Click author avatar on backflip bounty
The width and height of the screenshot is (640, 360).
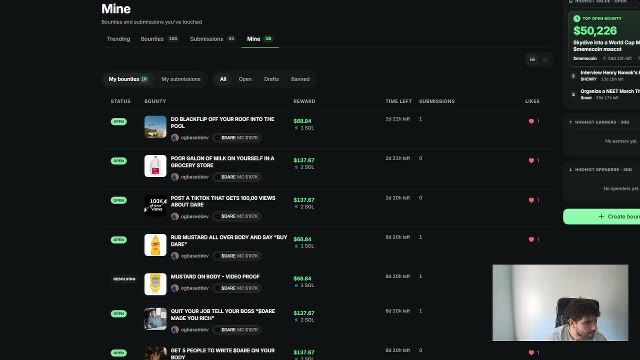pos(175,138)
